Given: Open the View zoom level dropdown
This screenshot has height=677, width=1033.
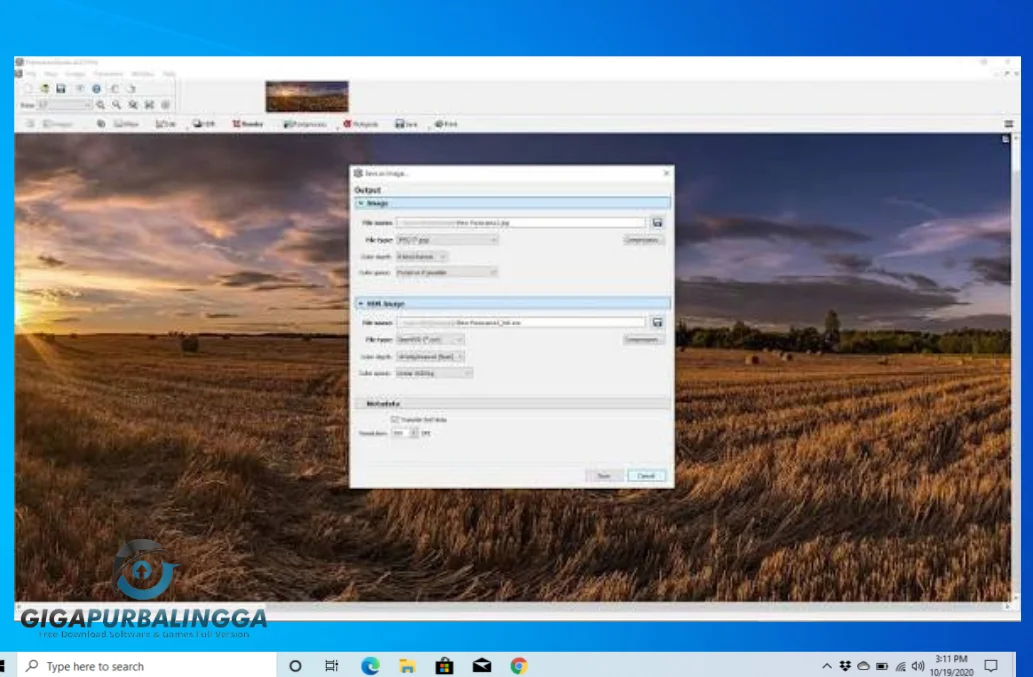Looking at the screenshot, I should coord(65,105).
